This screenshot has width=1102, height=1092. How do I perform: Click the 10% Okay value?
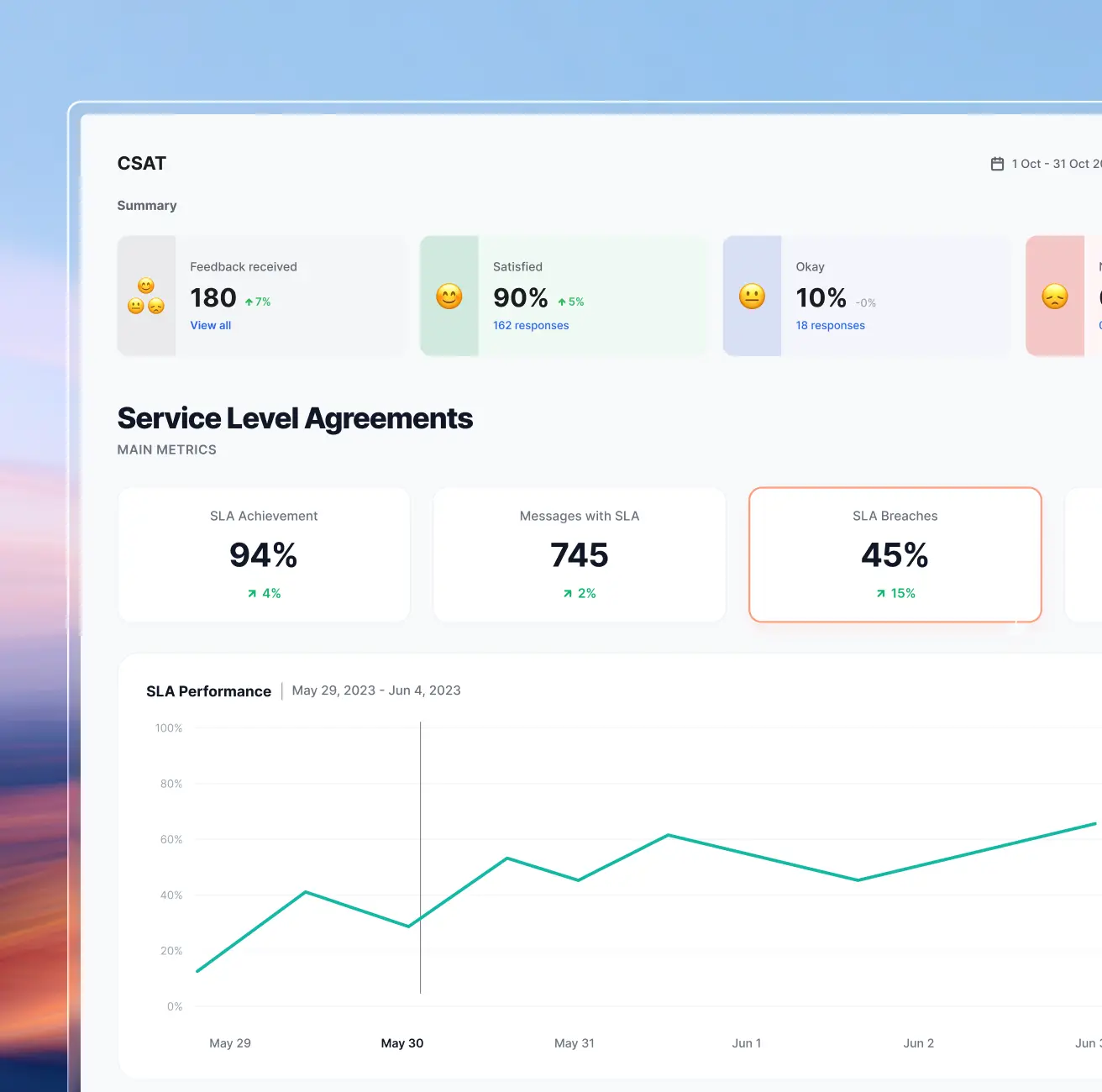click(821, 297)
